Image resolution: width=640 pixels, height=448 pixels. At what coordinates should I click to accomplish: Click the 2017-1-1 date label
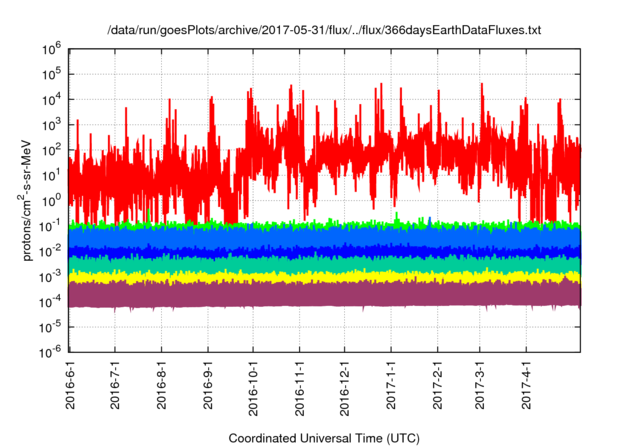(391, 384)
